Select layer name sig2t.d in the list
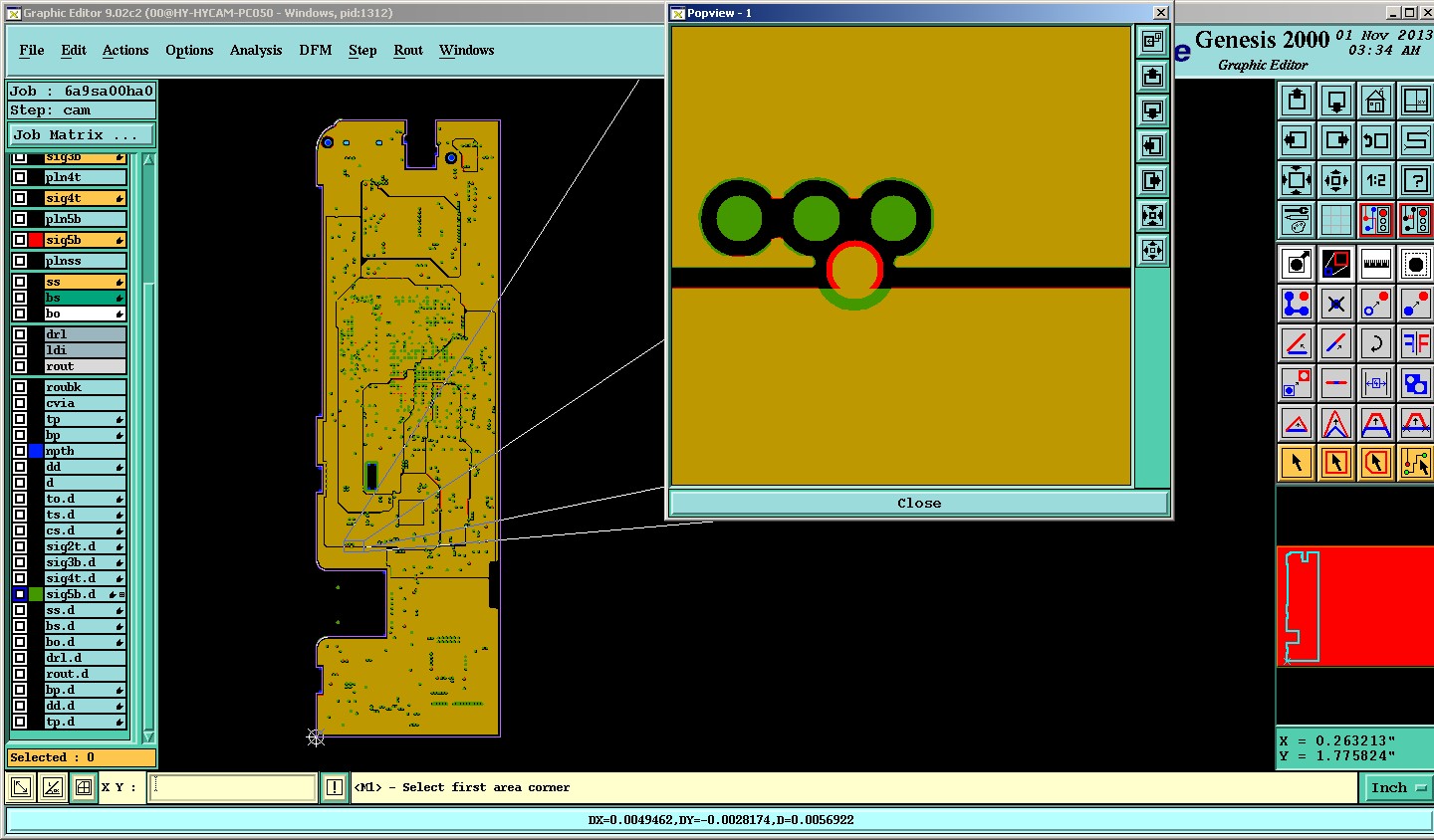 coord(86,546)
